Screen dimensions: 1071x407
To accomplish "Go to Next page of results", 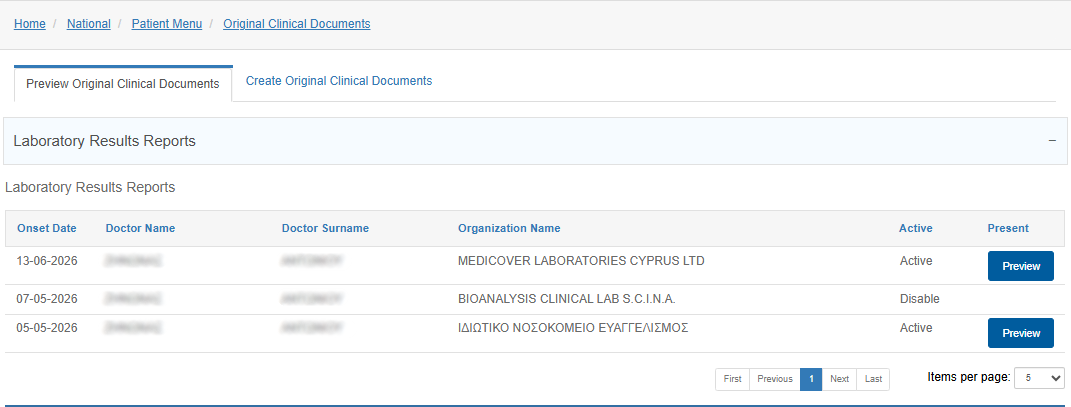I will pyautogui.click(x=839, y=379).
